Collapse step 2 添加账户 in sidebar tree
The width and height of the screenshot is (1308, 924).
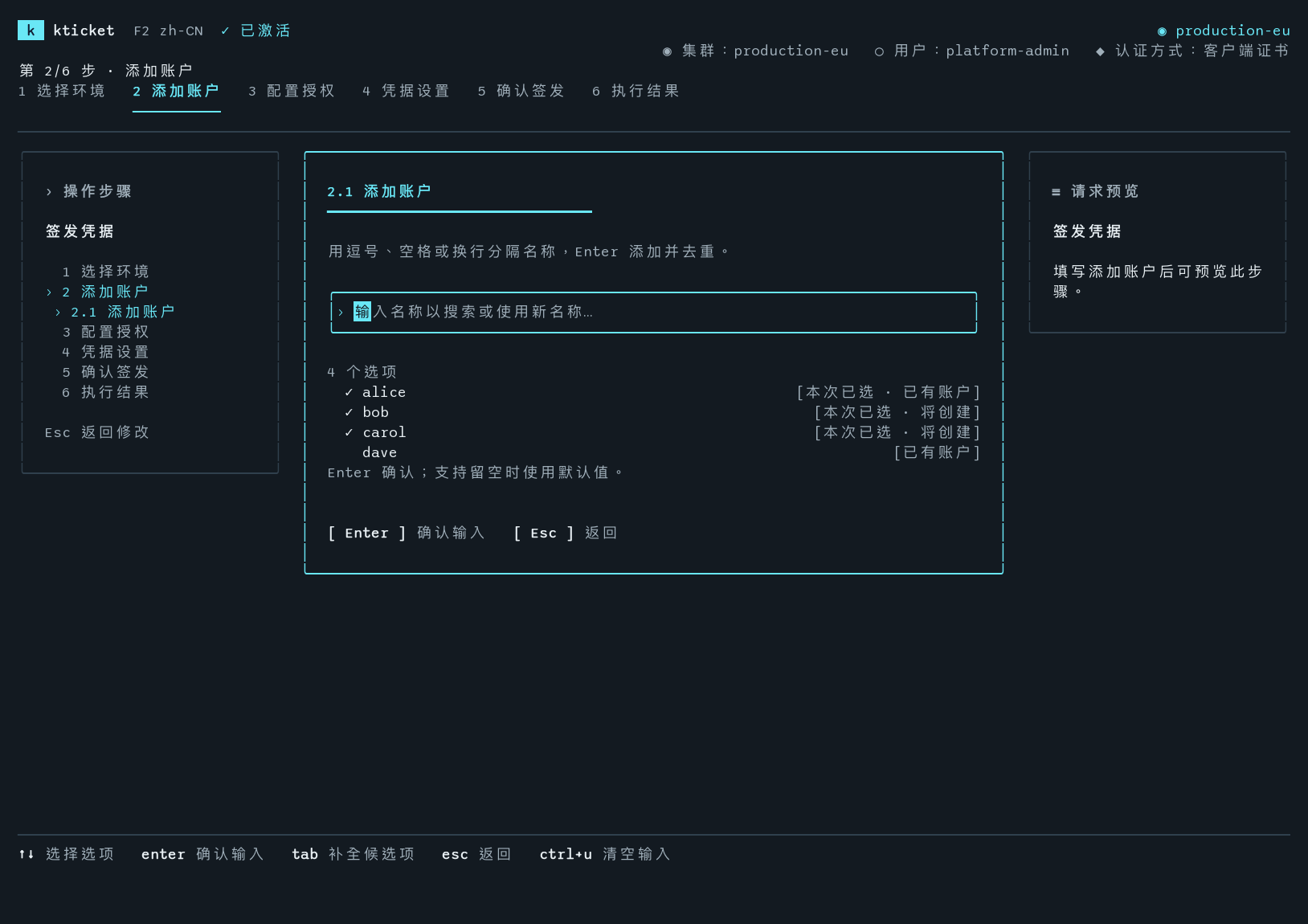click(49, 292)
